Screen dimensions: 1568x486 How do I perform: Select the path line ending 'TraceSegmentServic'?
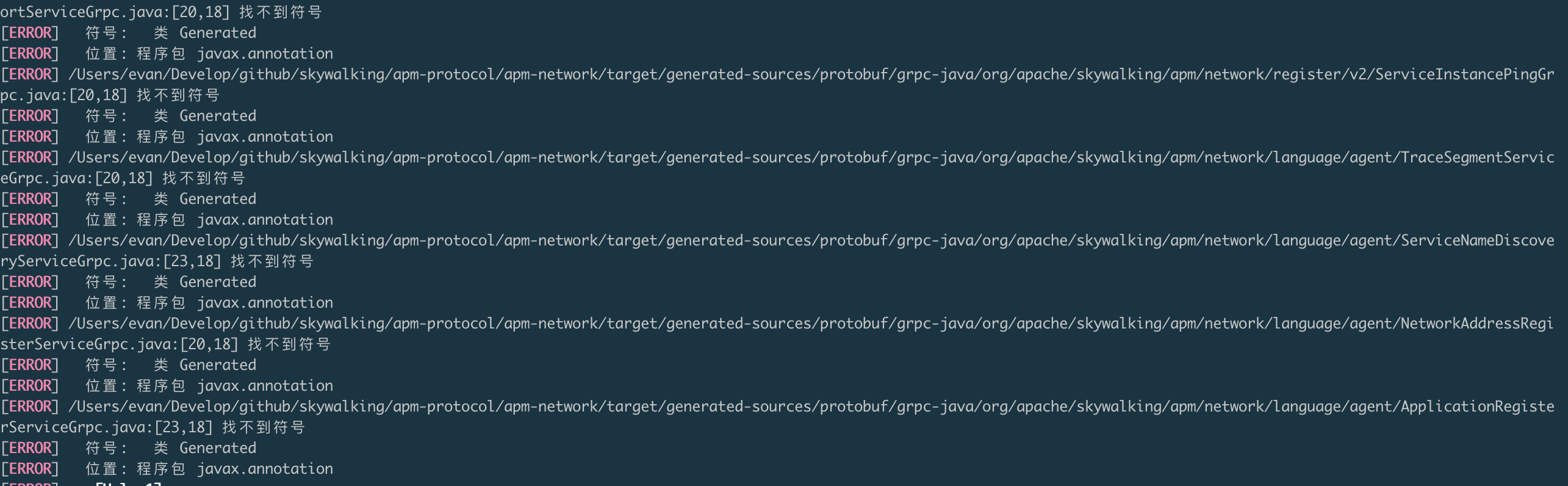[x=777, y=158]
